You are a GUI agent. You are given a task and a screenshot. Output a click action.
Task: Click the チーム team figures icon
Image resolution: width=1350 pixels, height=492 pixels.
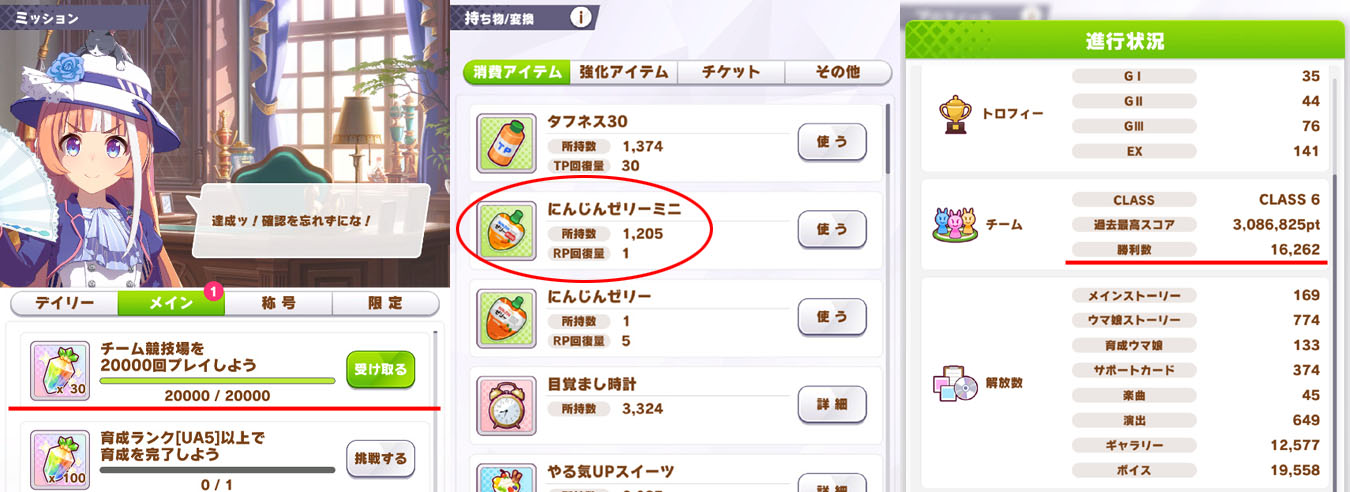tap(956, 225)
